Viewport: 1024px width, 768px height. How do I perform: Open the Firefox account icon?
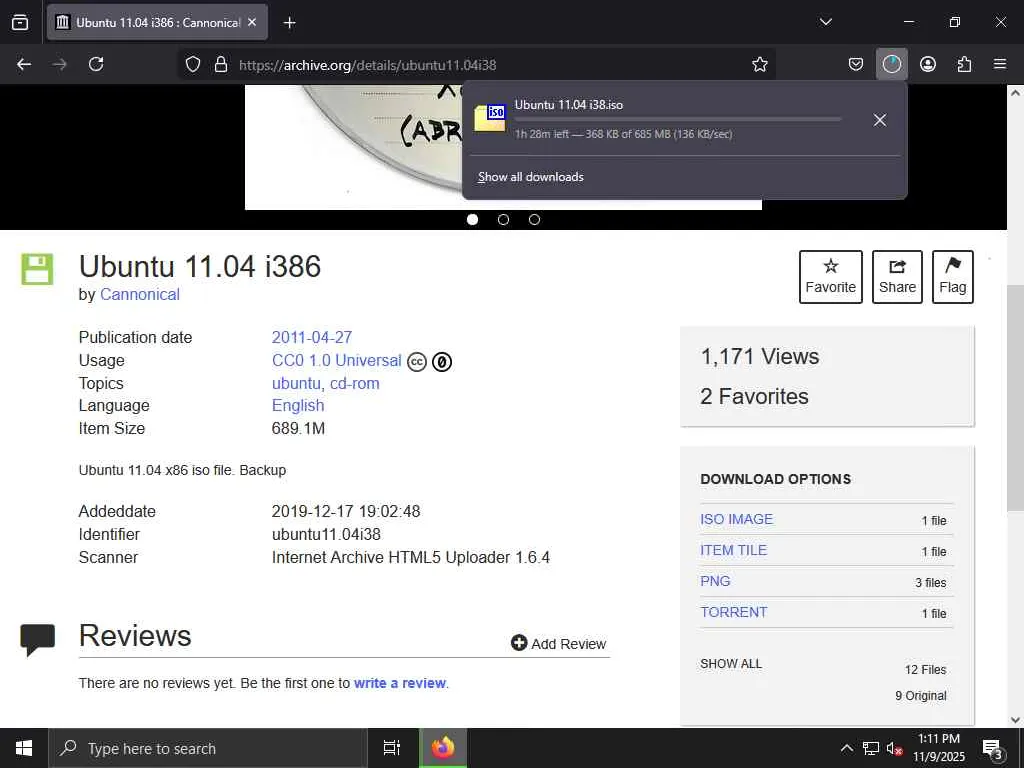click(x=928, y=64)
